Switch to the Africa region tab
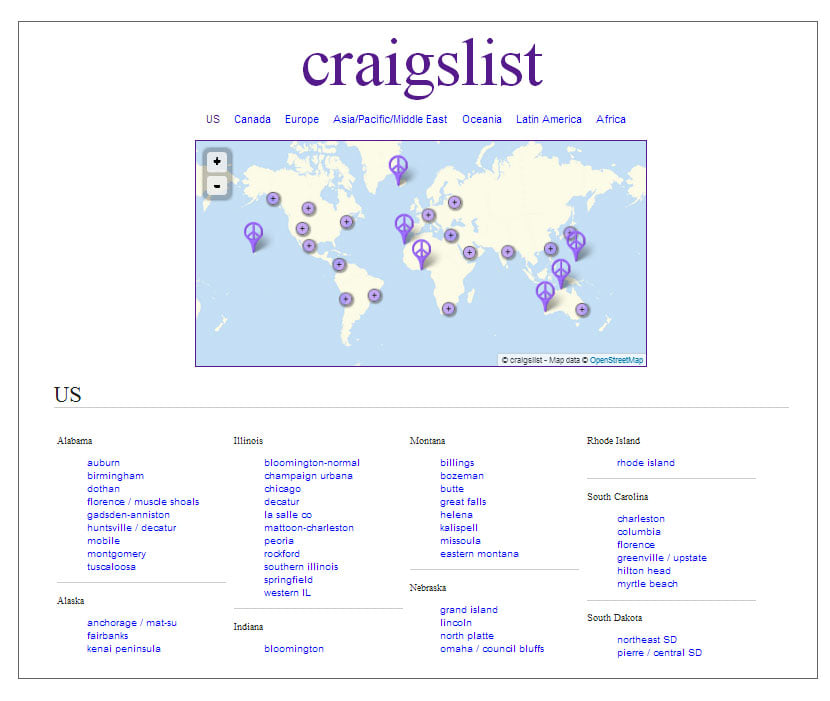 tap(611, 119)
